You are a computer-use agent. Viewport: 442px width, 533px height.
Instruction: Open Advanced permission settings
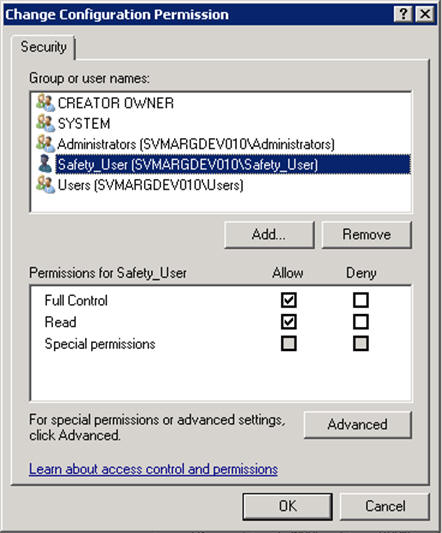coord(357,425)
